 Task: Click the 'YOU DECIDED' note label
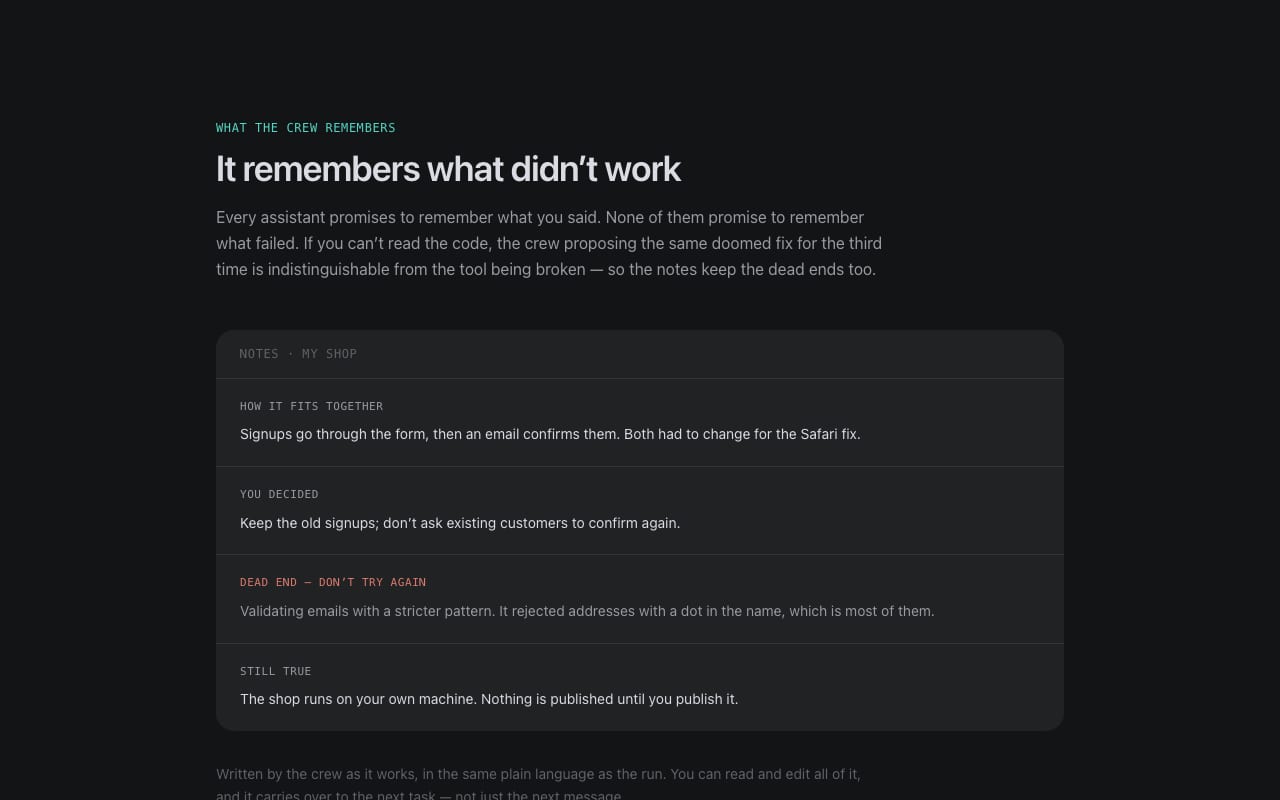tap(279, 494)
